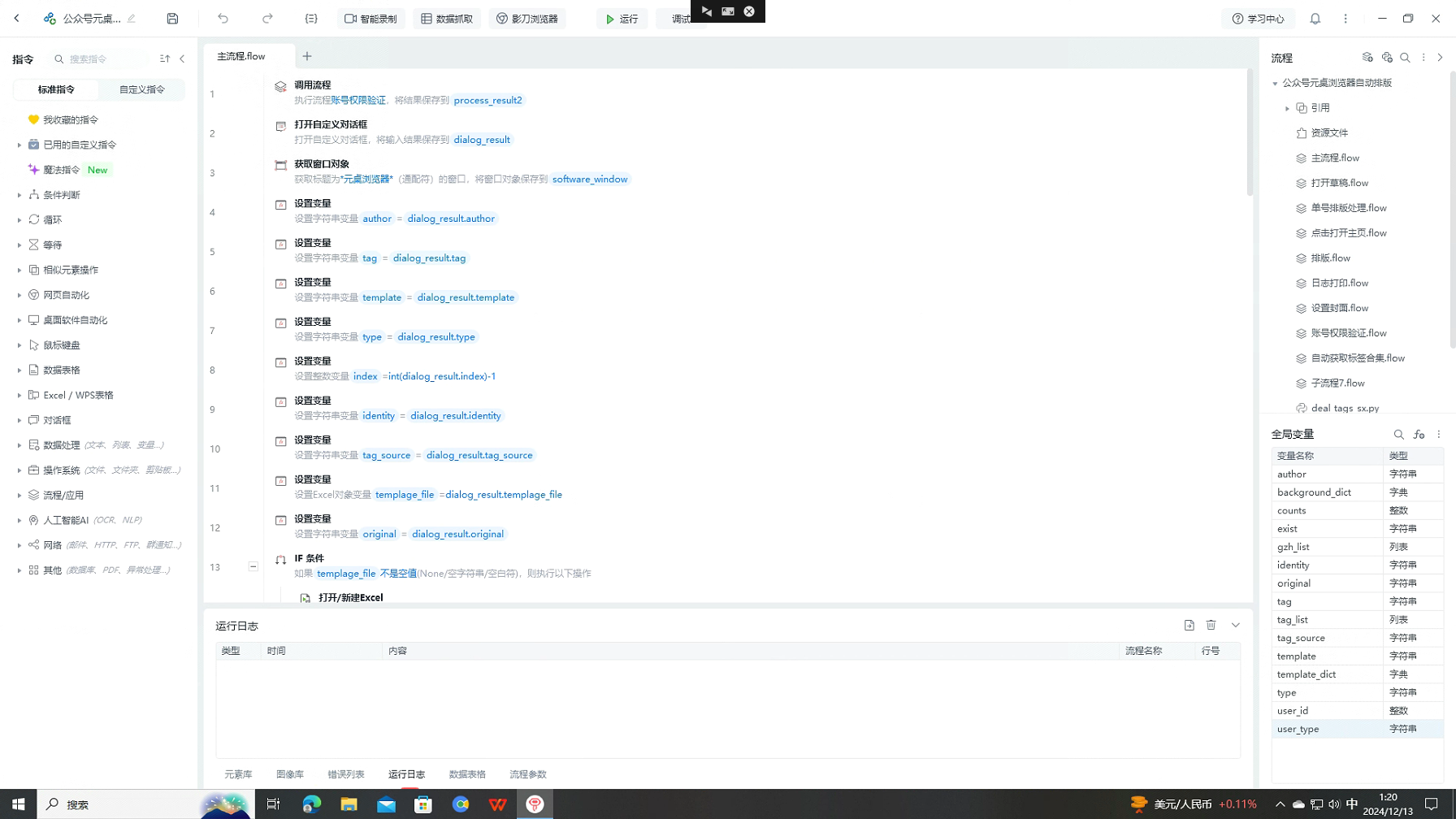Export the run log
Viewport: 1456px width, 819px height.
click(1189, 625)
